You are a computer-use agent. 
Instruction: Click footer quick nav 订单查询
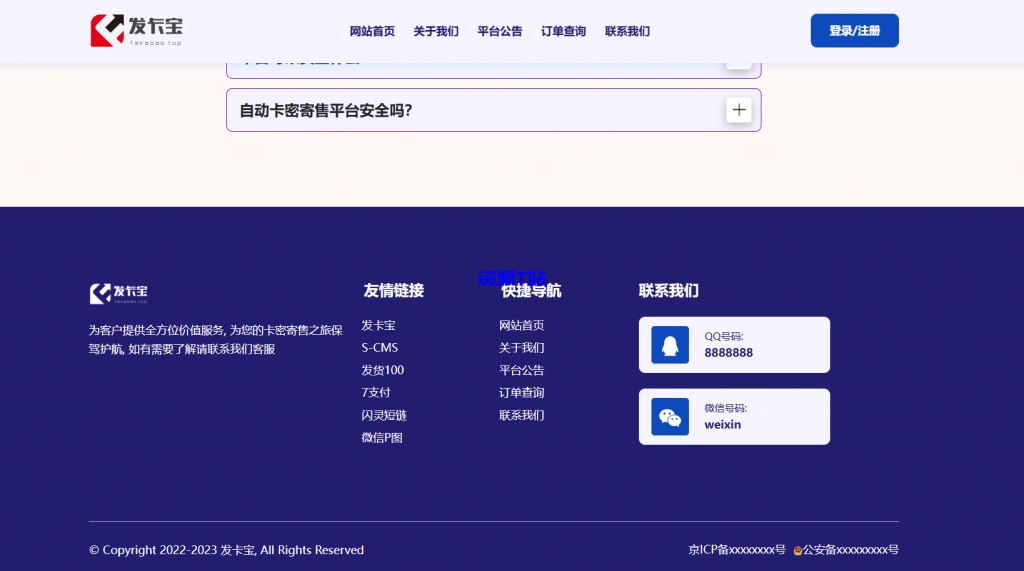tap(521, 393)
